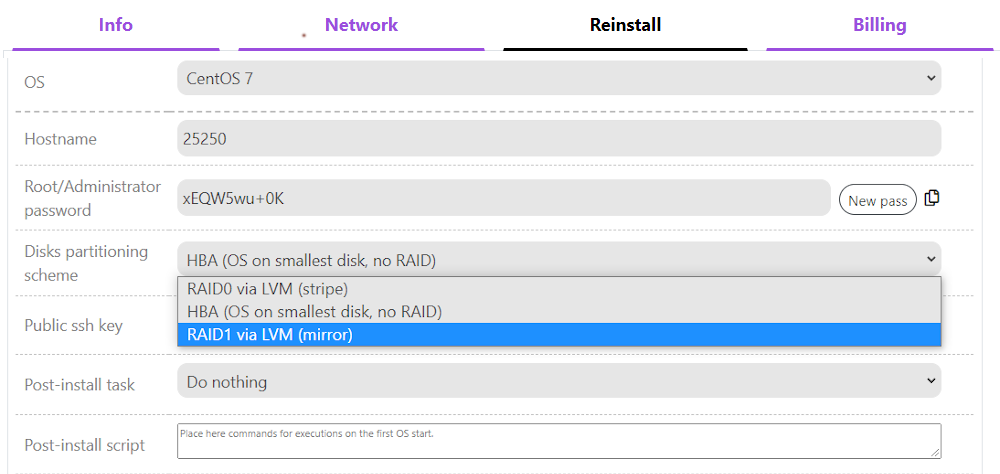Viewport: 1000px width, 474px height.
Task: Generate a password with New pass button
Action: coord(877,200)
